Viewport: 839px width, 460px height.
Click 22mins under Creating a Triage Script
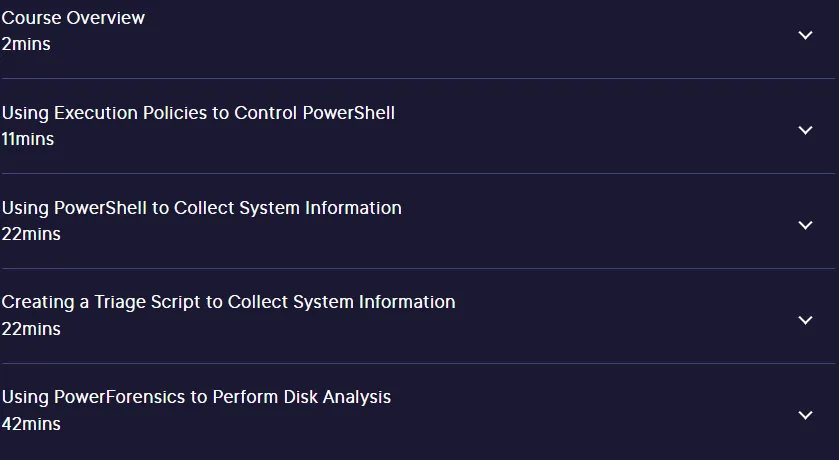coord(31,328)
